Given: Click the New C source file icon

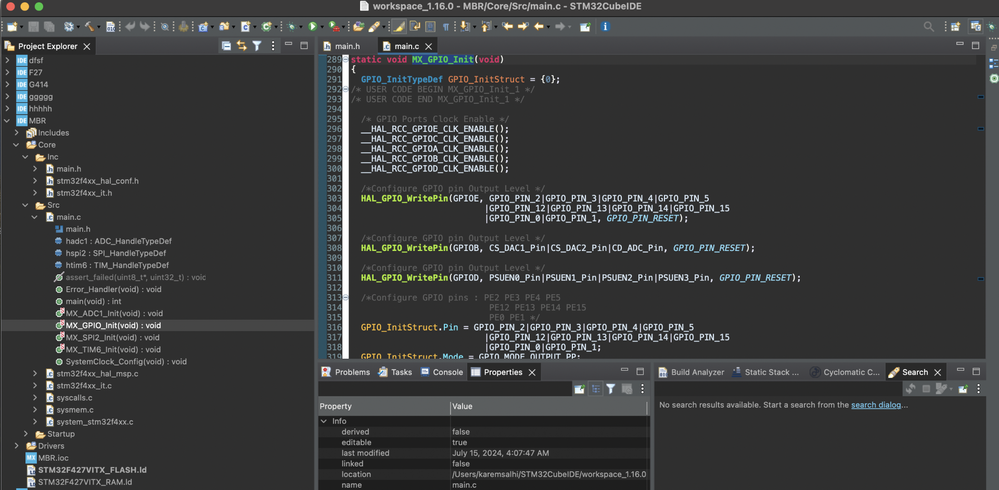Looking at the screenshot, I should click(245, 27).
